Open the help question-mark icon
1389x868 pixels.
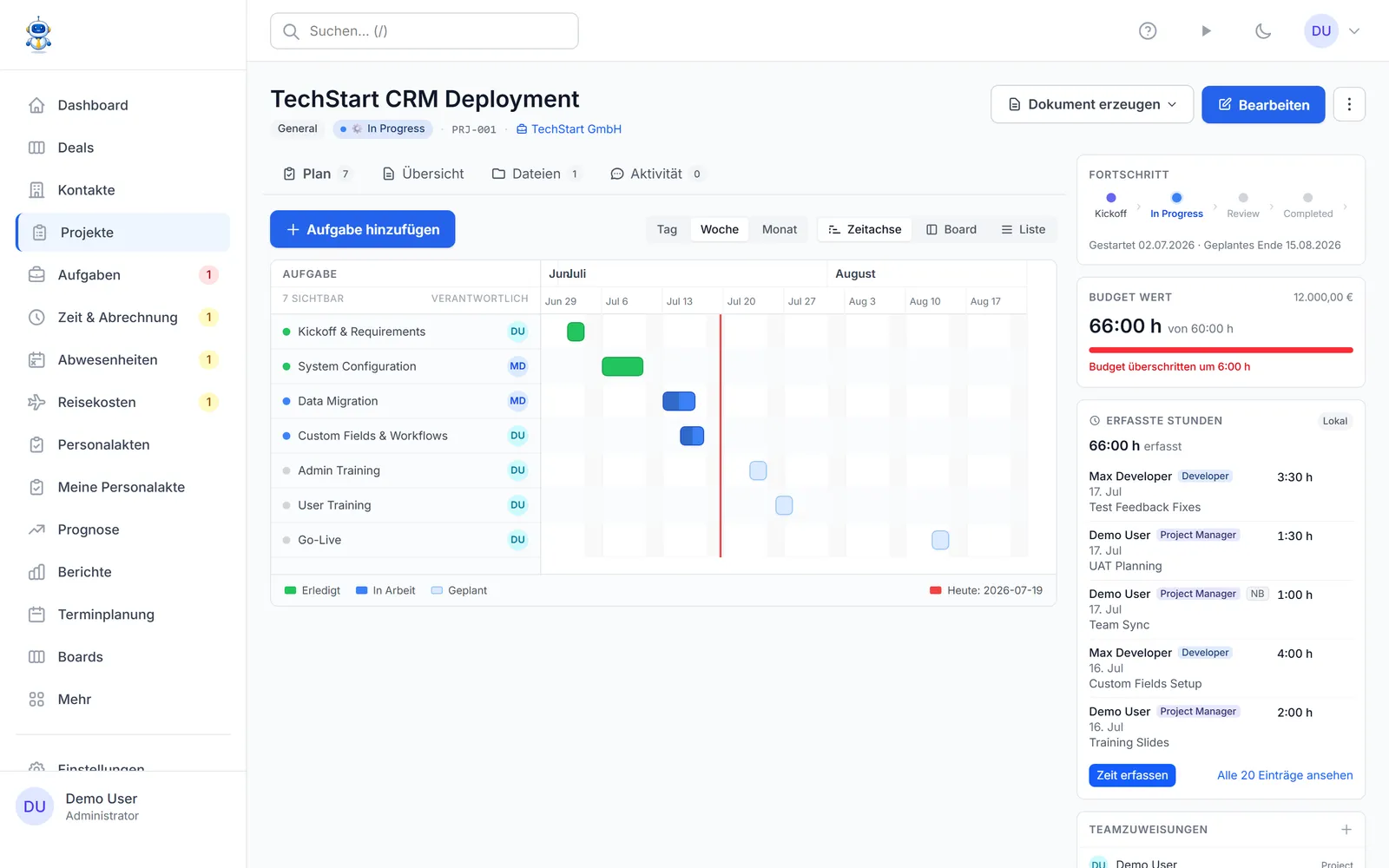coord(1148,31)
